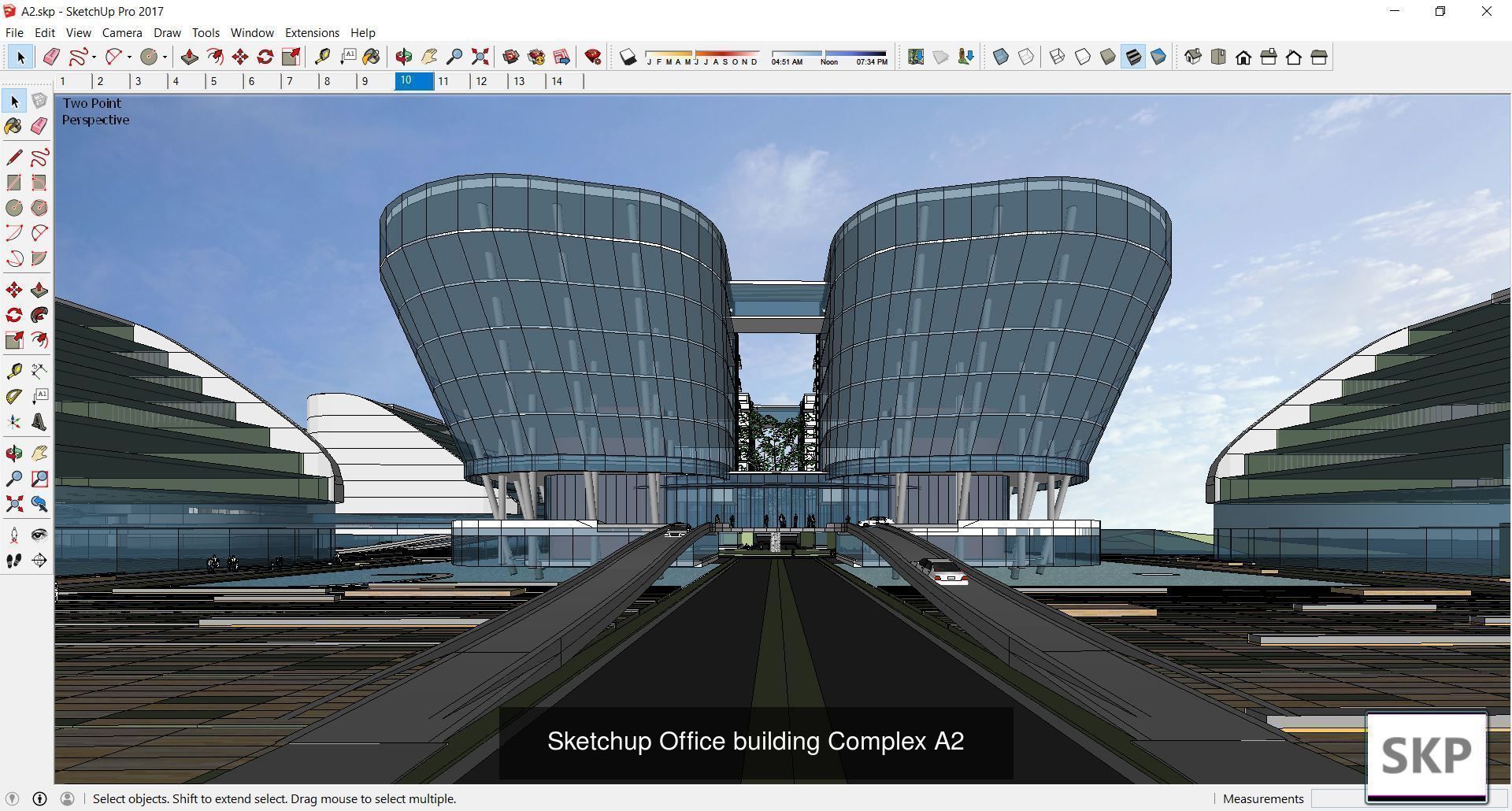Click the Share Model icon
Image resolution: width=1512 pixels, height=811 pixels.
coord(536,57)
